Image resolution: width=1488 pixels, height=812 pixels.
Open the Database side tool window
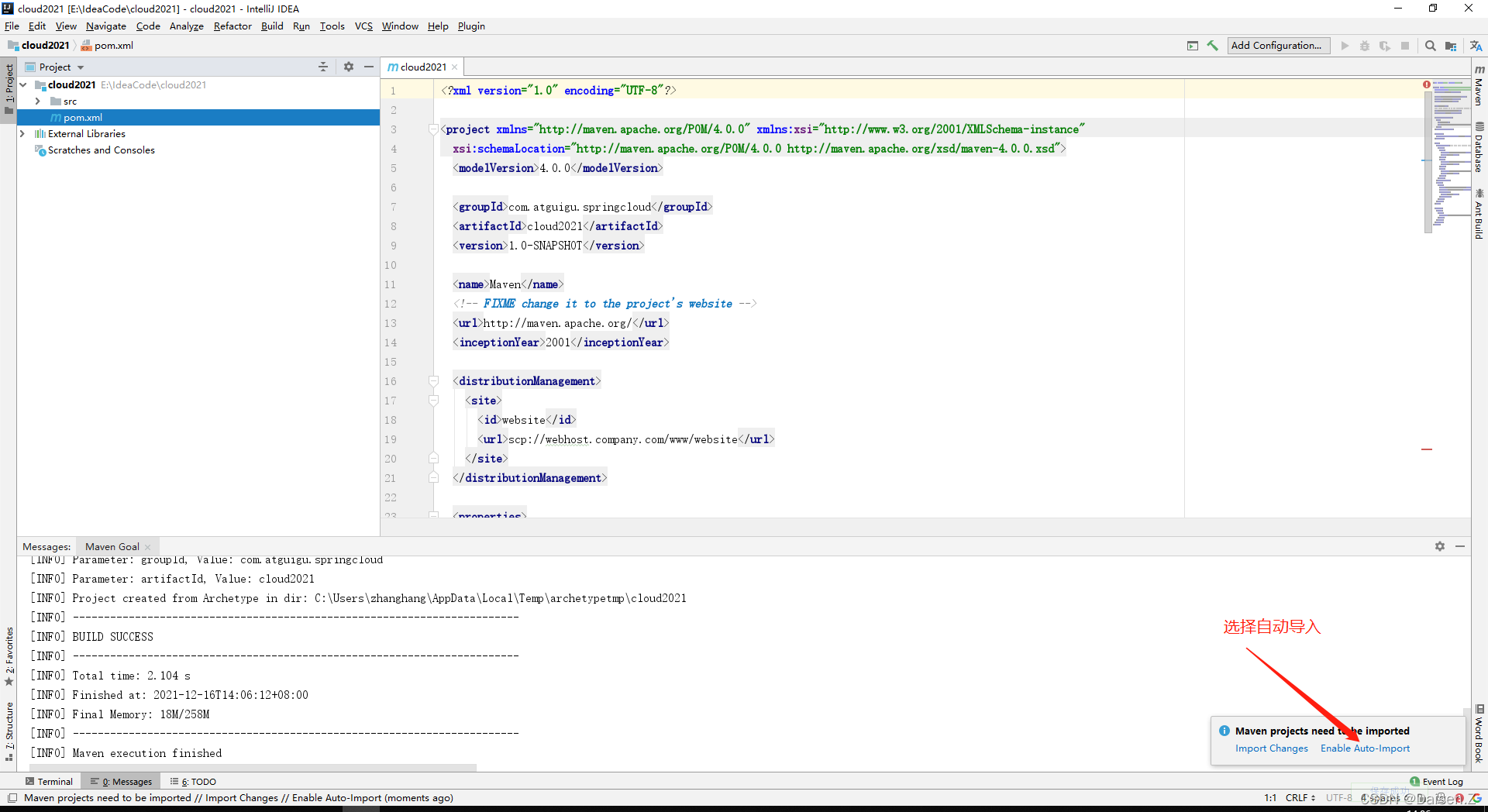(x=1479, y=146)
